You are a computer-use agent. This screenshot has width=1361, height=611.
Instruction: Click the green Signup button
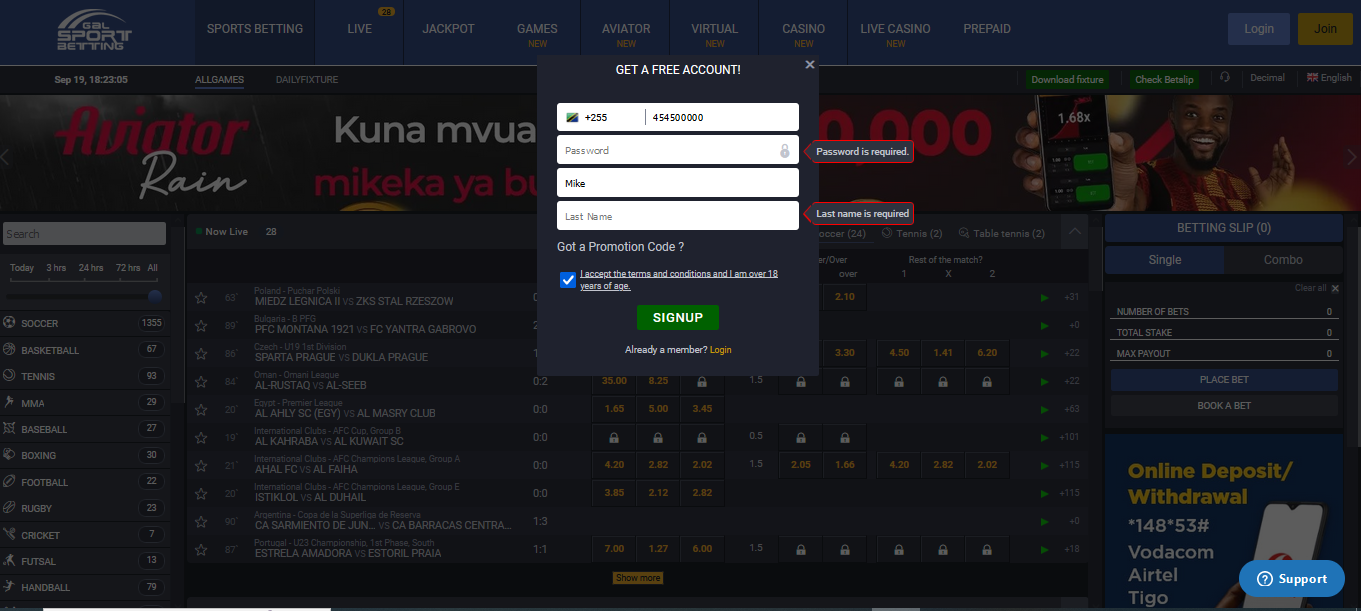pos(678,318)
